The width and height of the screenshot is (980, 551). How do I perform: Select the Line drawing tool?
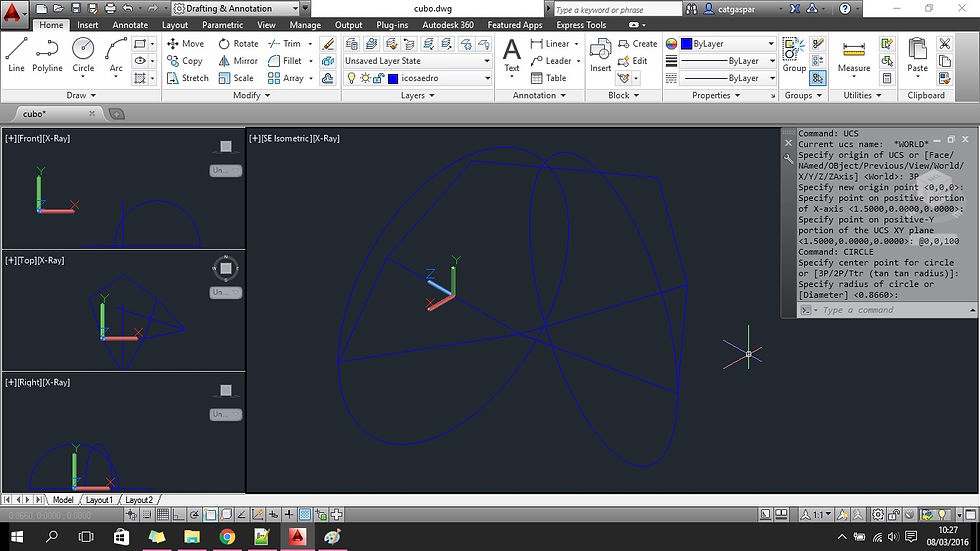(16, 55)
